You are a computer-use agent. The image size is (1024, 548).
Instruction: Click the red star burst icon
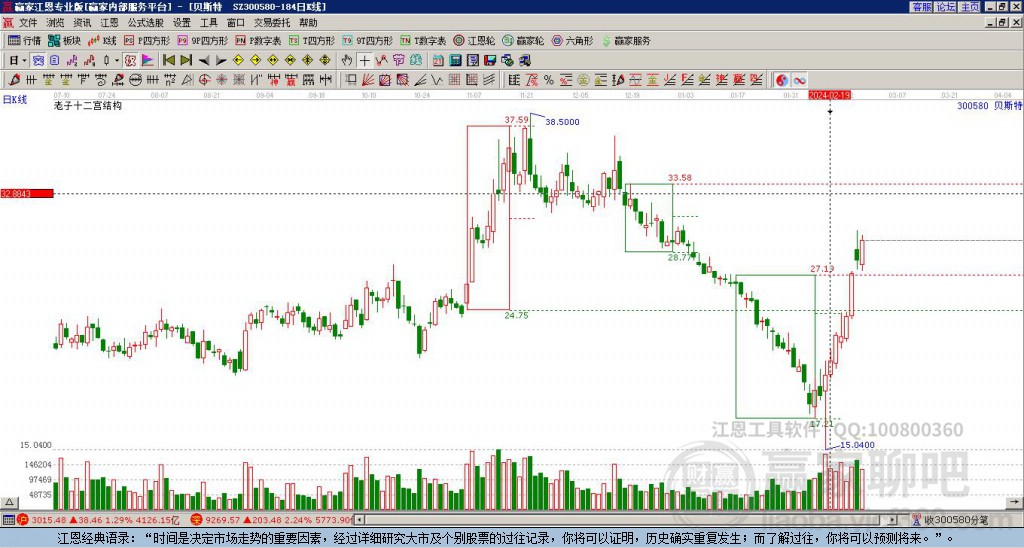pos(221,80)
